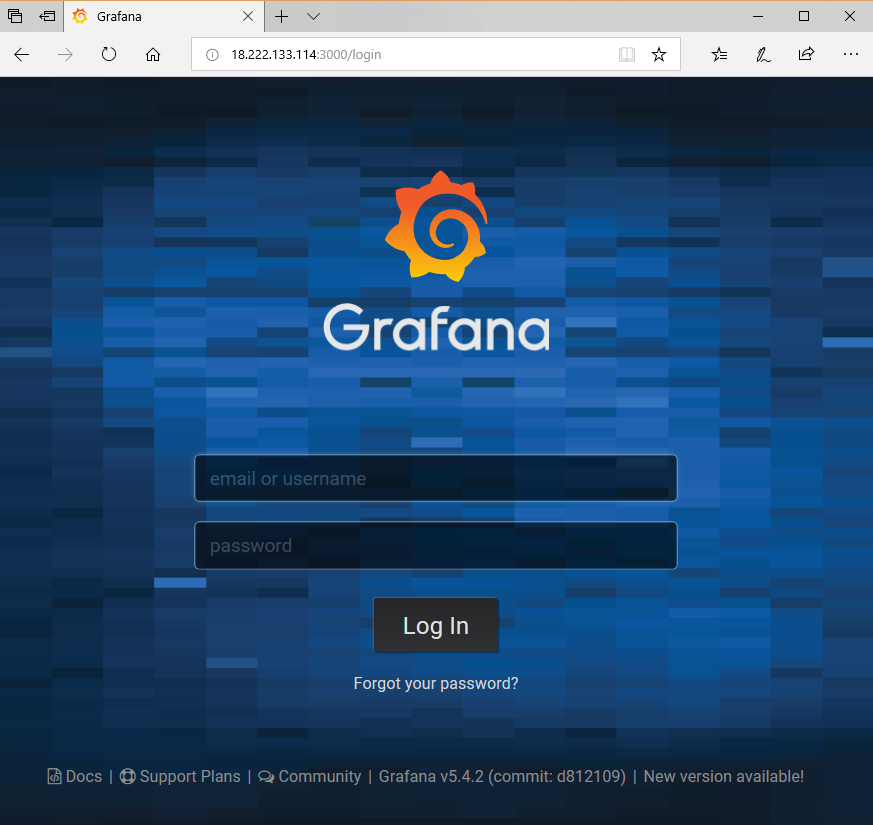Click the New version available link
Viewport: 873px width, 825px height.
coord(724,776)
